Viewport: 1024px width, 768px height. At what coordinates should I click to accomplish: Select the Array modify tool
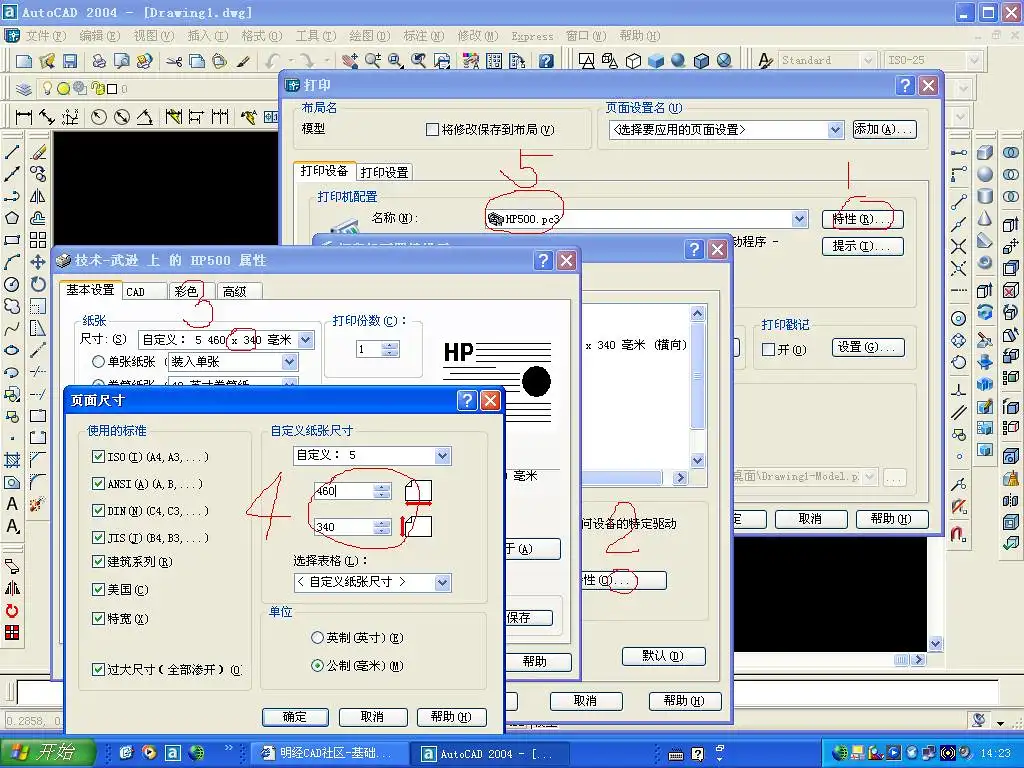(38, 240)
